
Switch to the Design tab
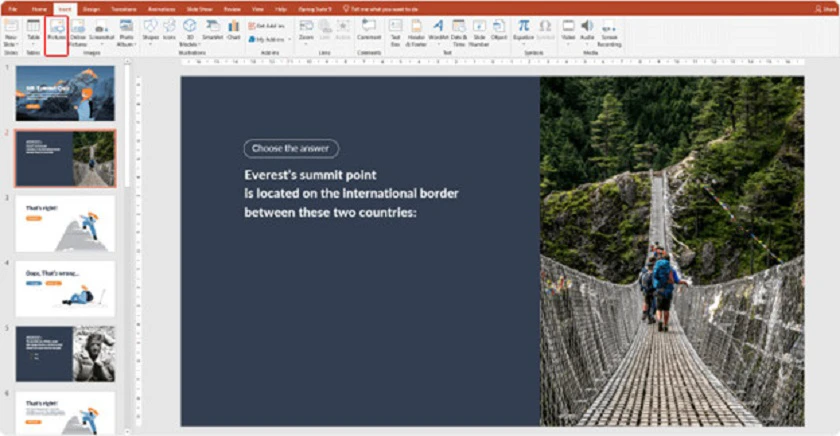(91, 9)
